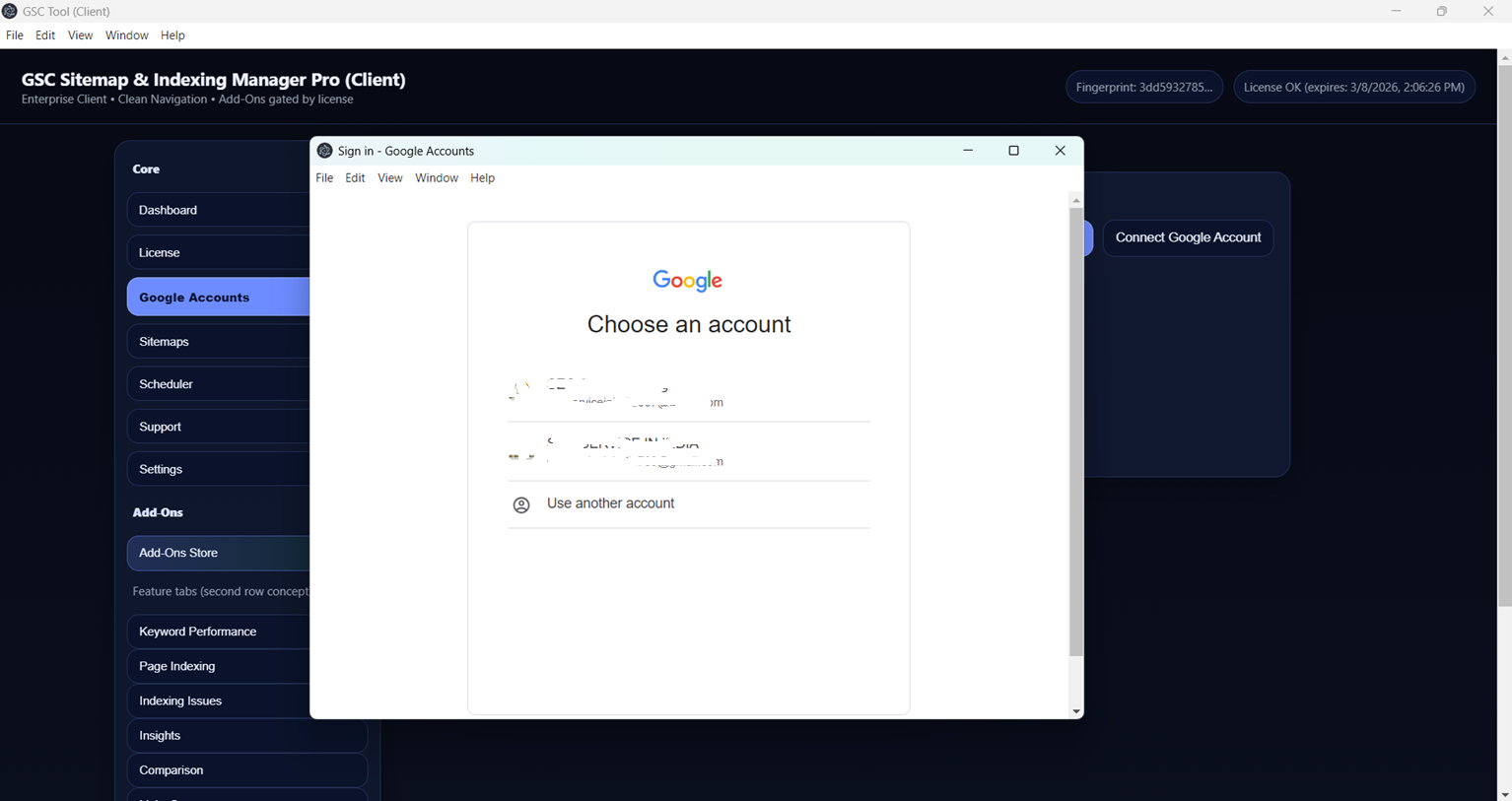1512x801 pixels.
Task: Click the GSC Tool title bar icon
Action: (x=10, y=11)
